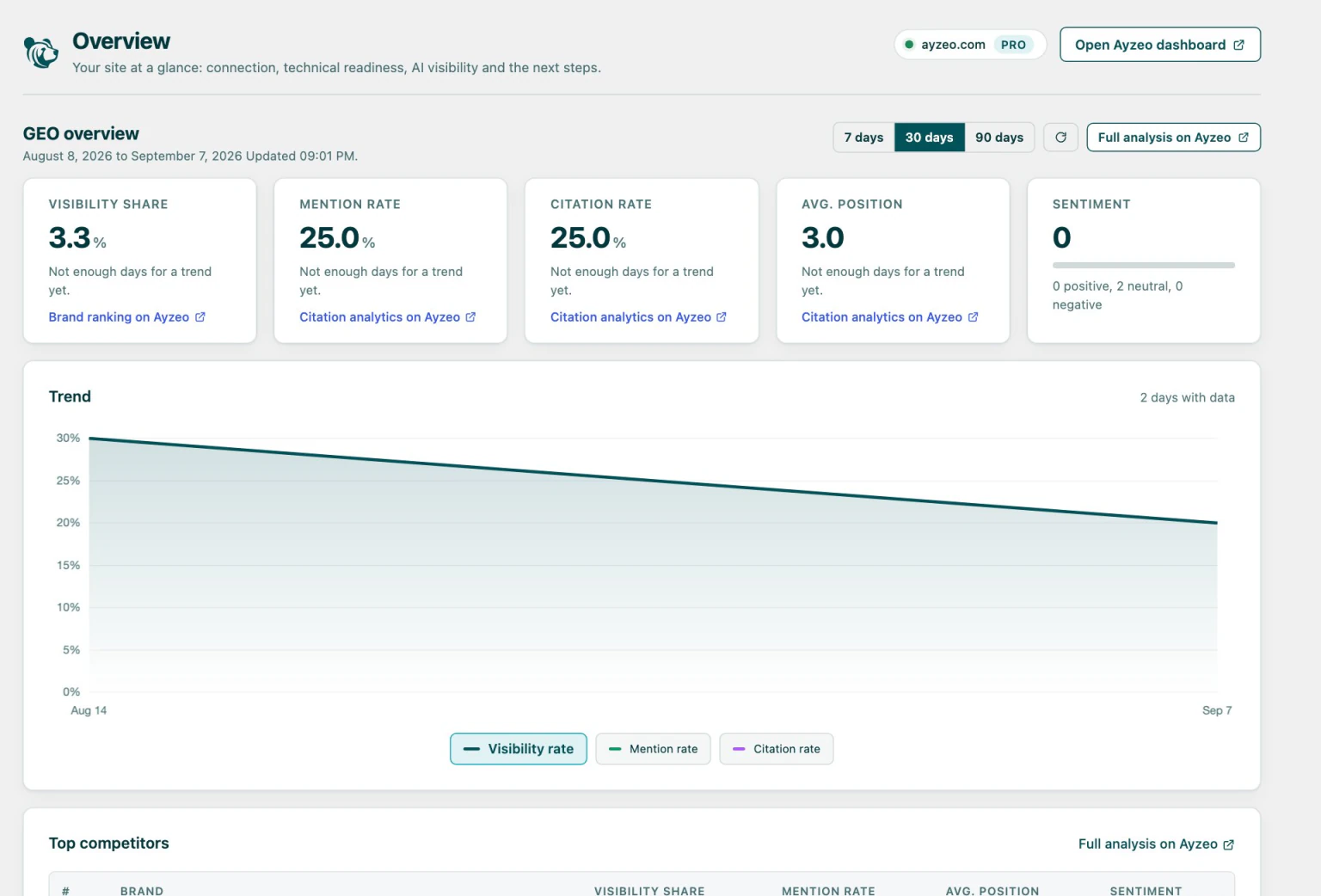Click the refresh icon next to 90 days
The width and height of the screenshot is (1321, 896).
click(x=1060, y=138)
